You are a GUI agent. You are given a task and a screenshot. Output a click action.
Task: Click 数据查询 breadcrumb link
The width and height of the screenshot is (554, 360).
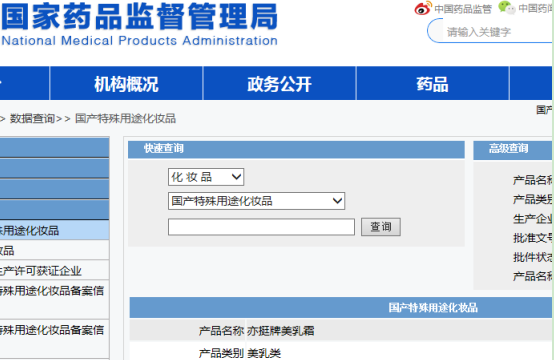32,119
